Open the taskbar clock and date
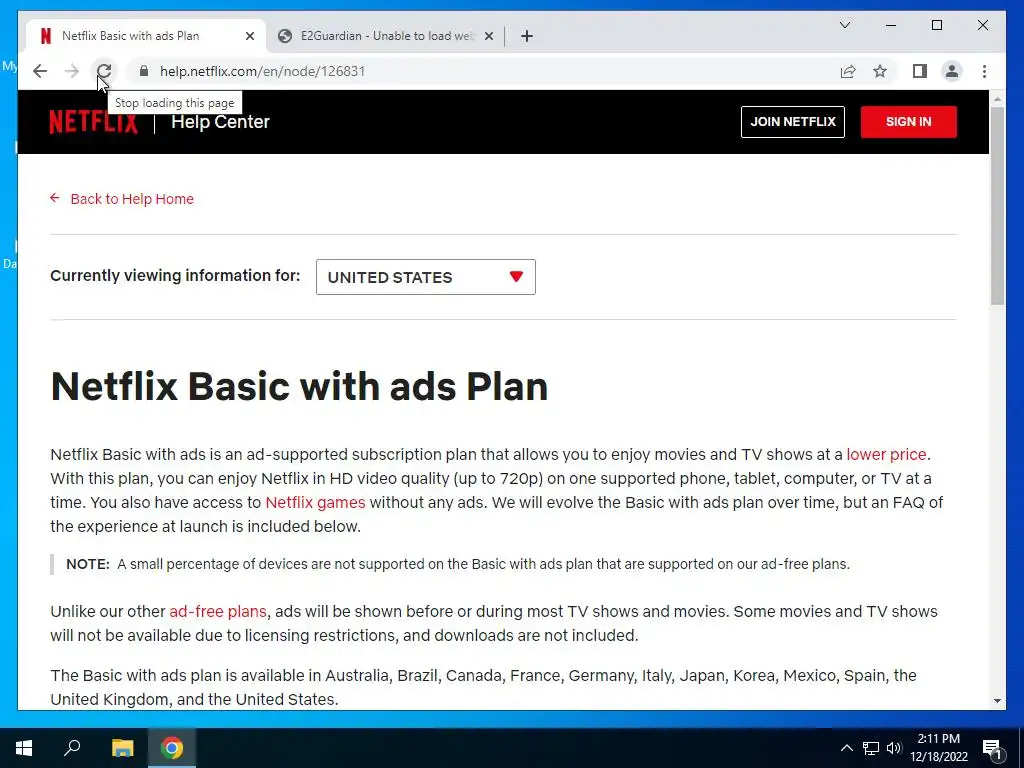 [x=938, y=748]
